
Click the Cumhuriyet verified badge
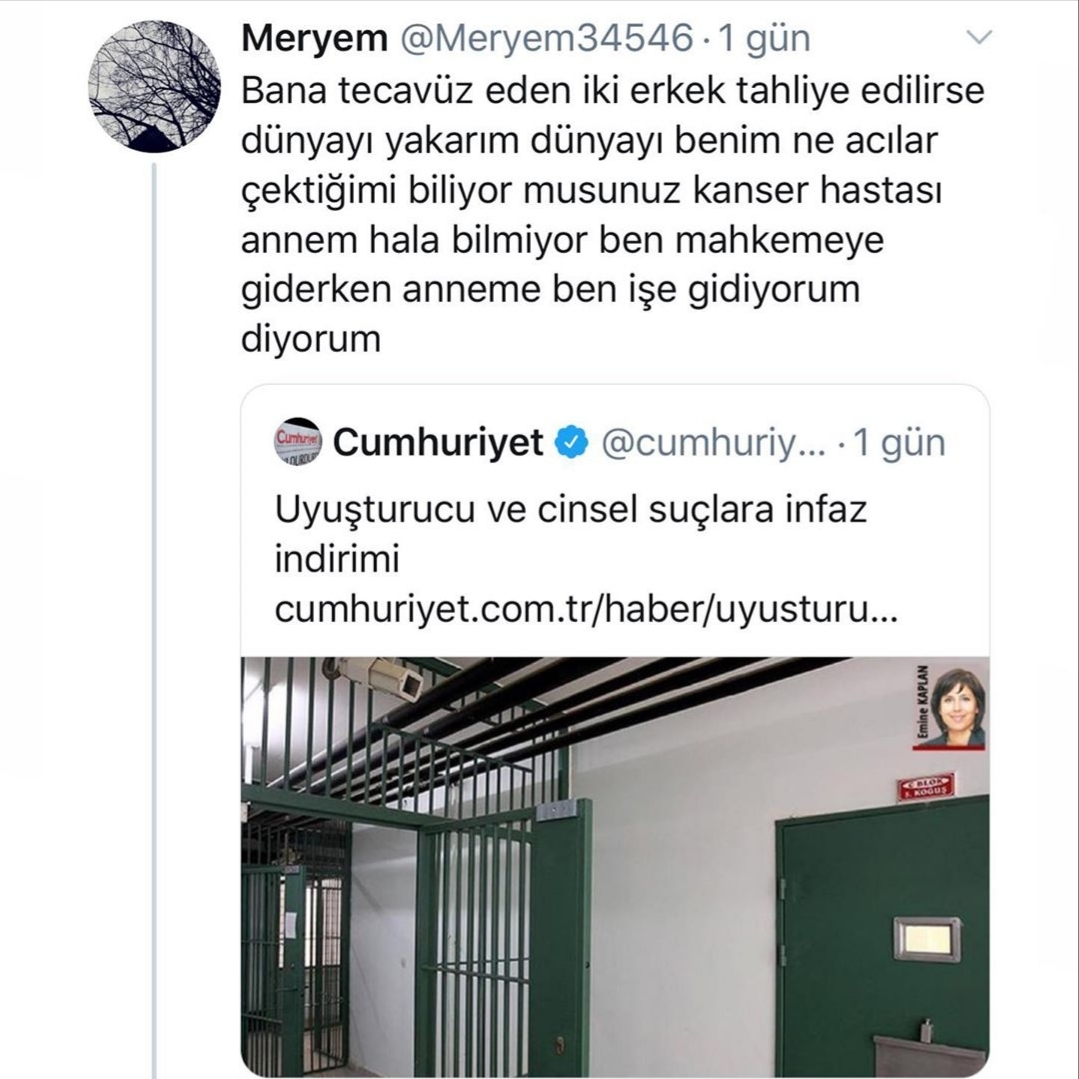[571, 442]
